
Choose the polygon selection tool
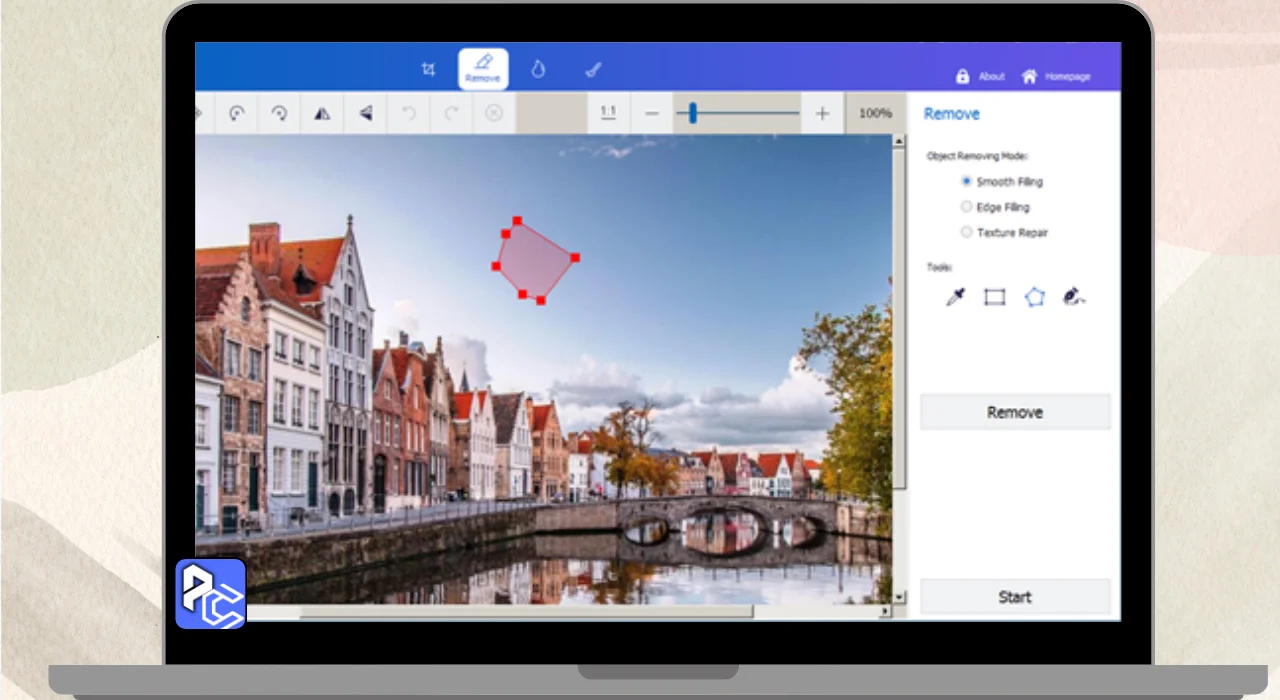[x=1034, y=297]
